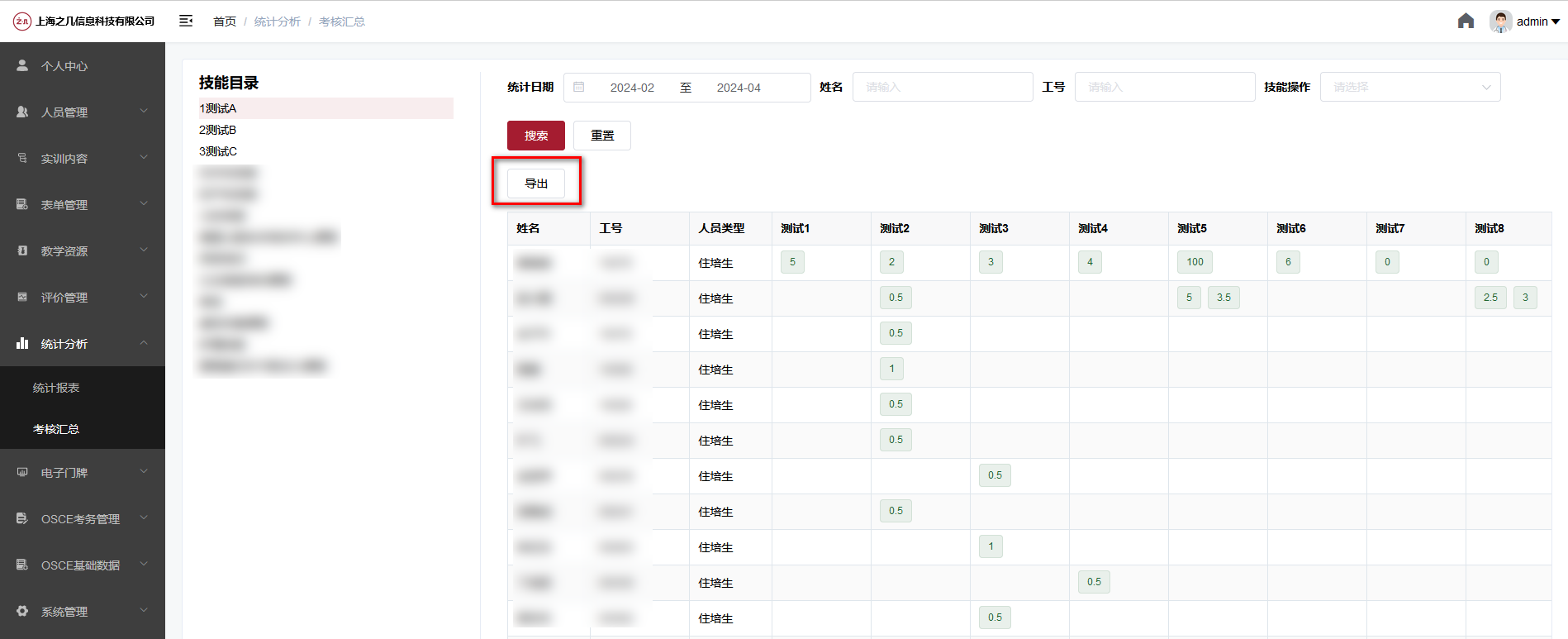Click the 教学资源 sidebar icon

click(x=22, y=250)
